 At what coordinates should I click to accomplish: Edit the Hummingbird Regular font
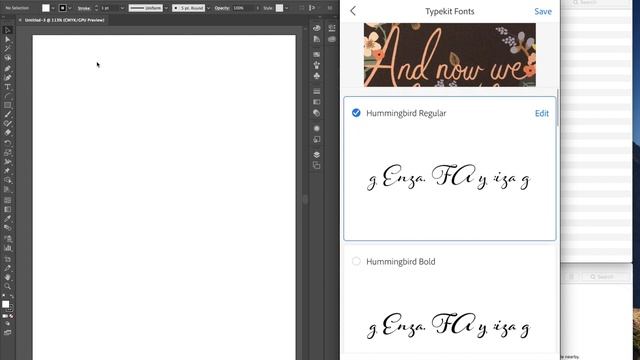pos(542,113)
